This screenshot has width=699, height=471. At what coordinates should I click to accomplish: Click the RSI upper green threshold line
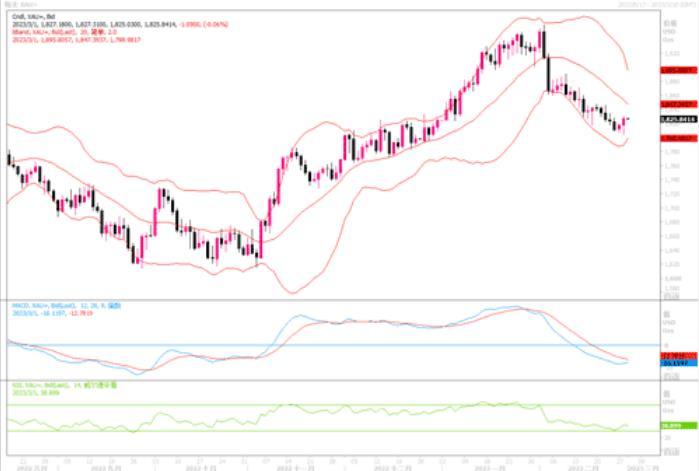pyautogui.click(x=300, y=406)
